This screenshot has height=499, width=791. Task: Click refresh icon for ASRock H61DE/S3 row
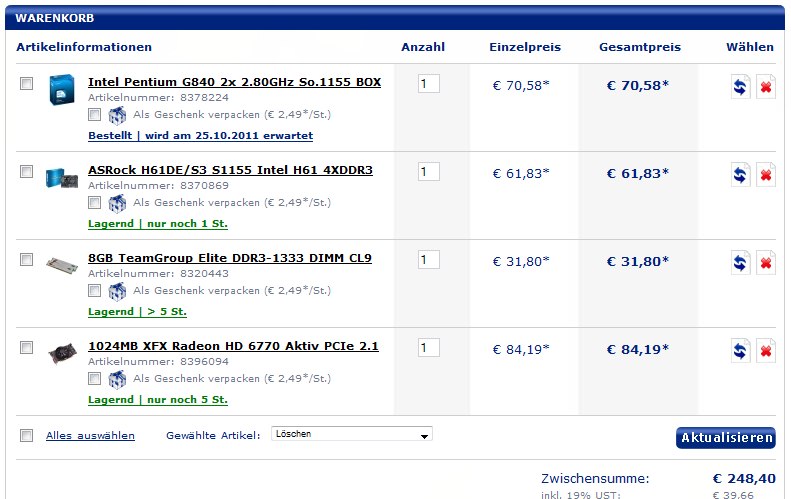point(740,175)
